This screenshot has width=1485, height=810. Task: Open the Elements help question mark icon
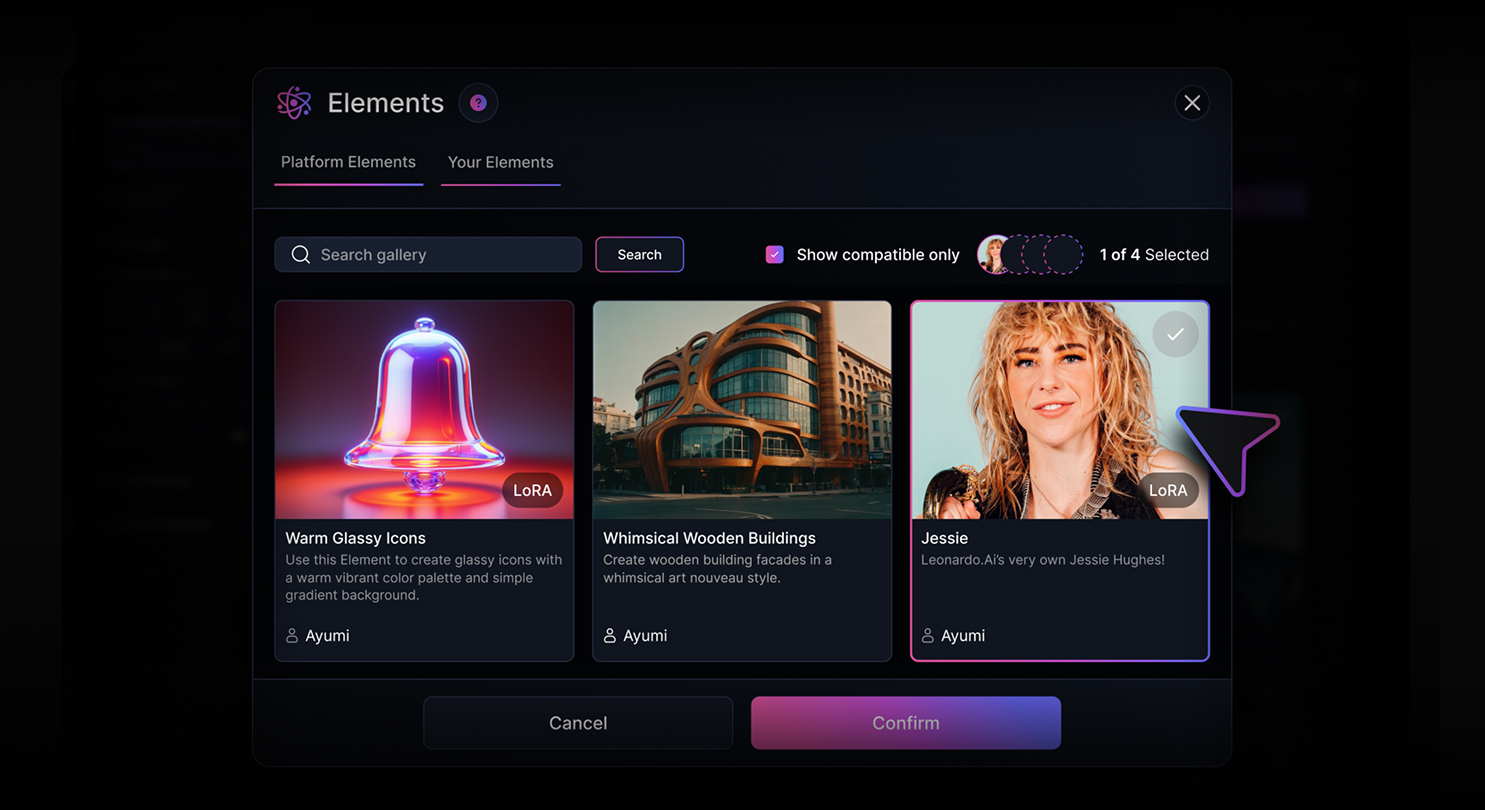point(478,102)
